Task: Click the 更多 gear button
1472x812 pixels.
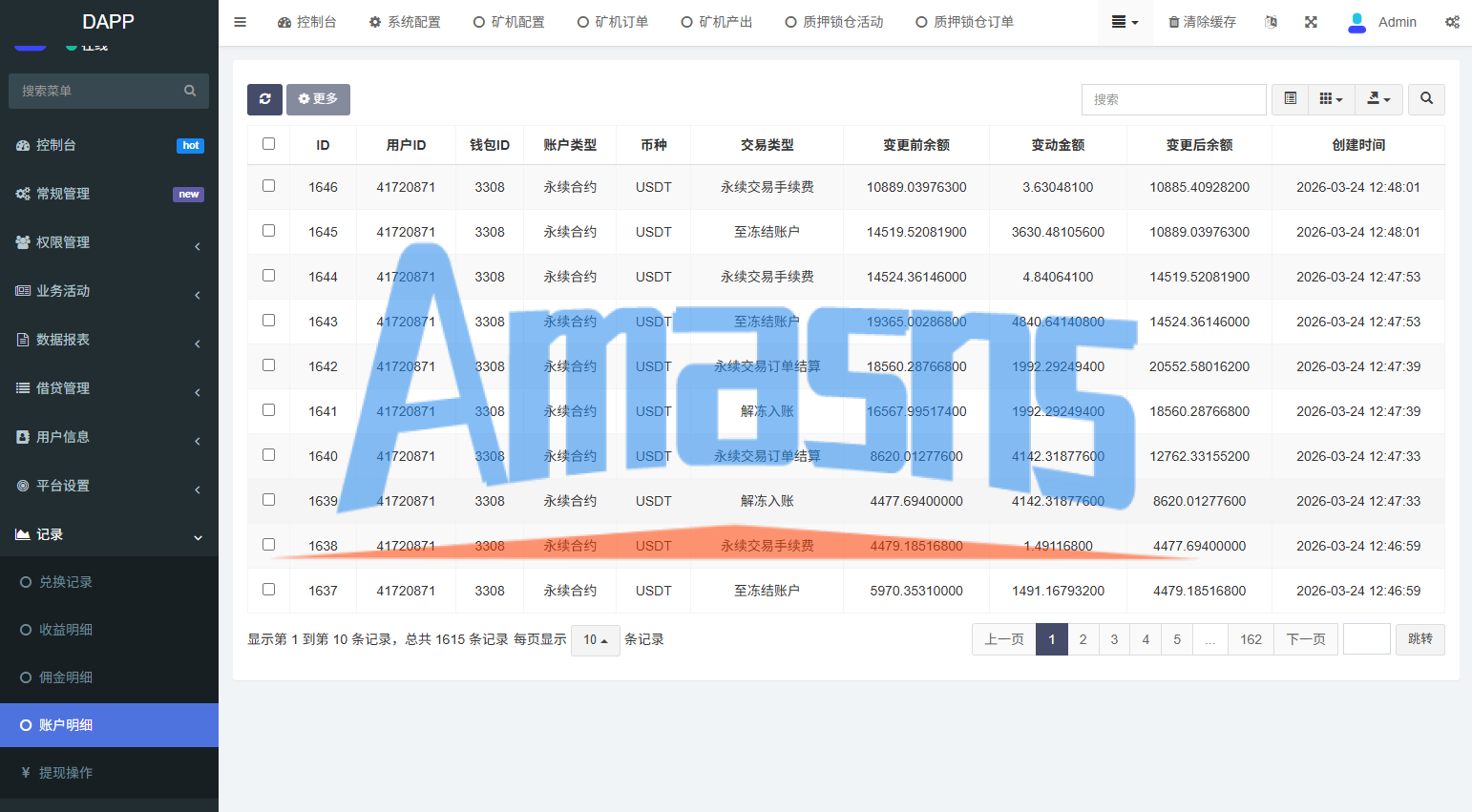Action: tap(318, 99)
